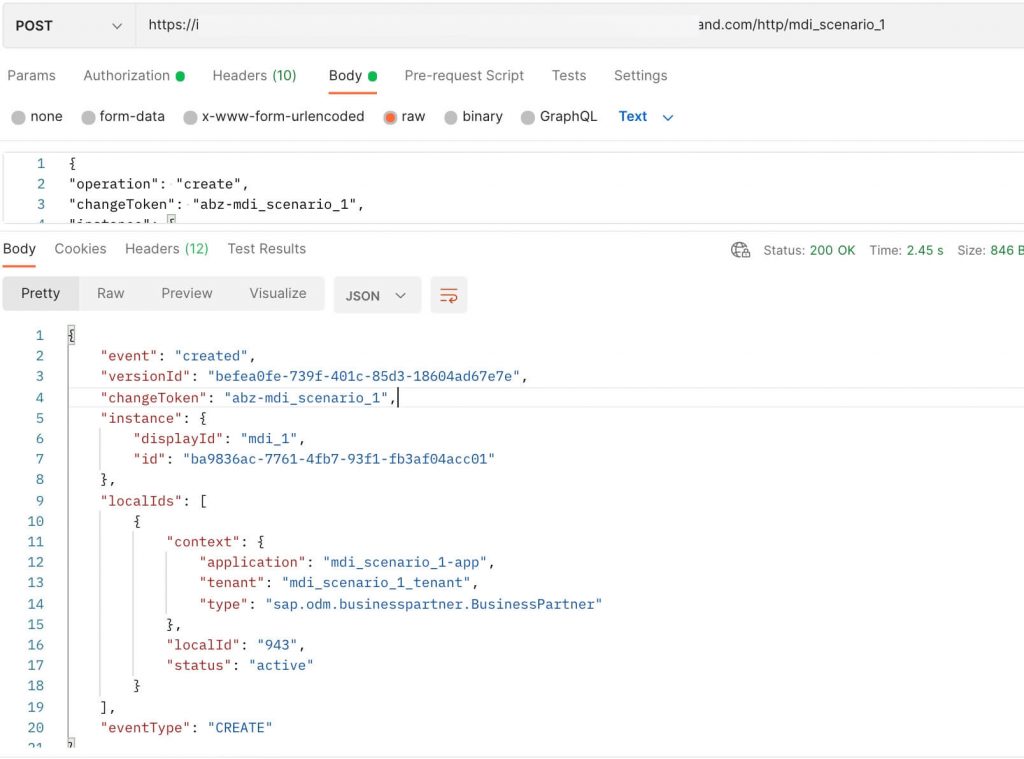Click response line number 10
The image size is (1024, 759).
tap(35, 521)
